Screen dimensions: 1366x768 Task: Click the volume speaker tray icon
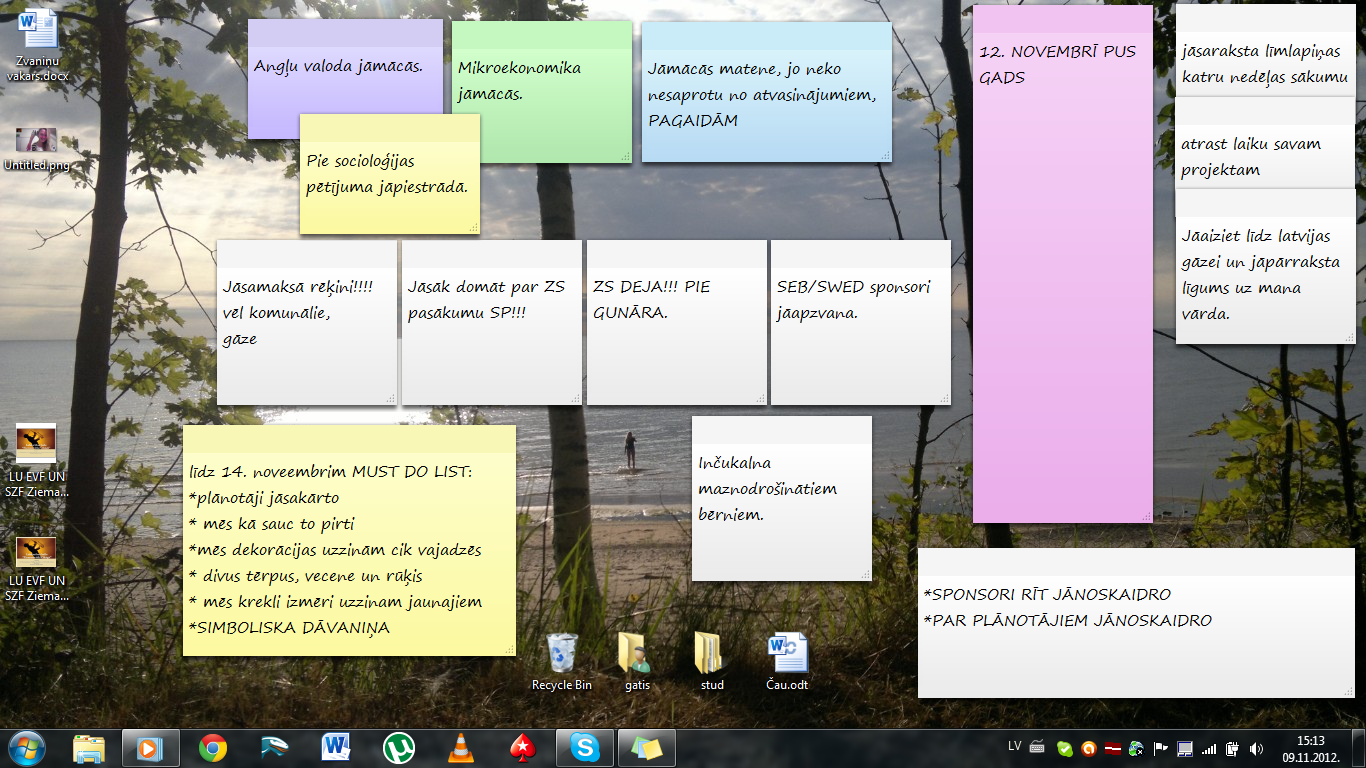1256,748
